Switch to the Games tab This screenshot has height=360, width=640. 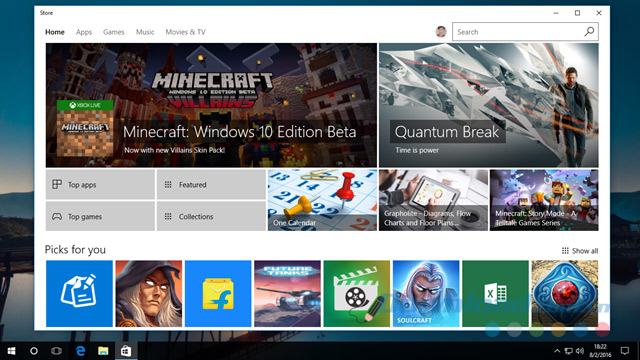coord(113,32)
